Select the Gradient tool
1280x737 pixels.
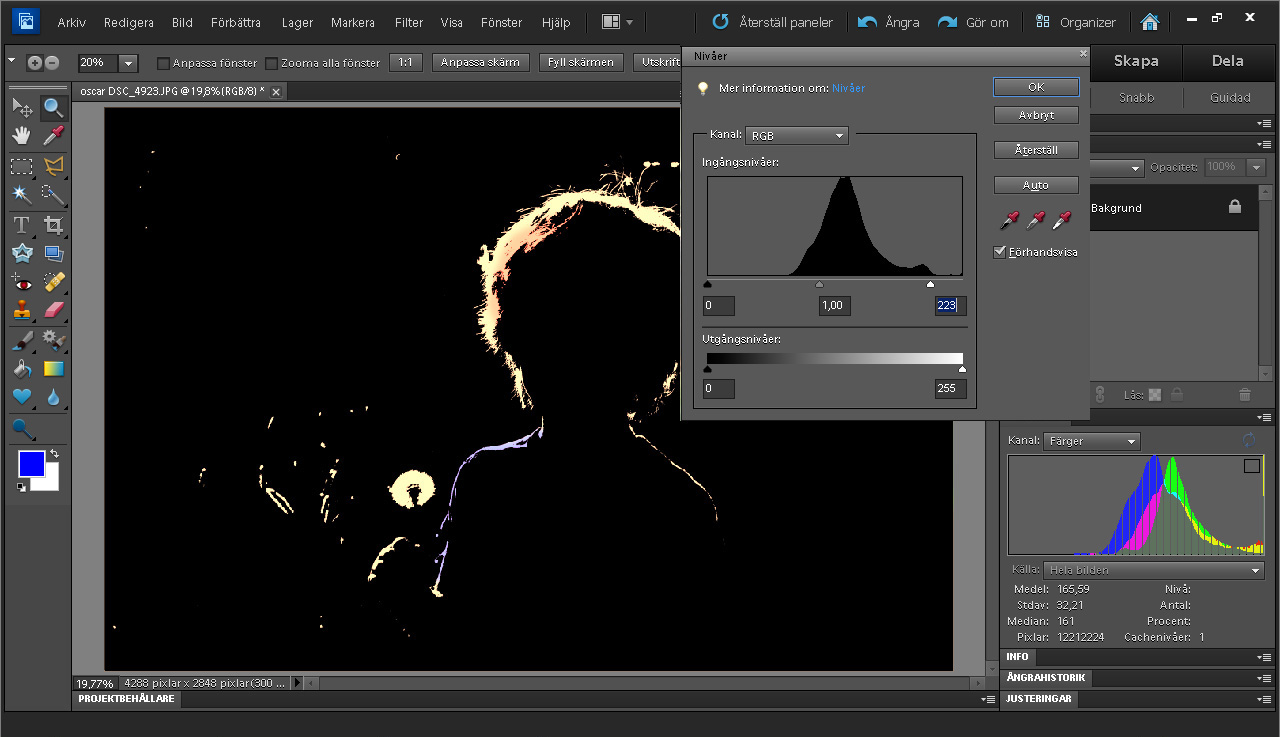54,368
